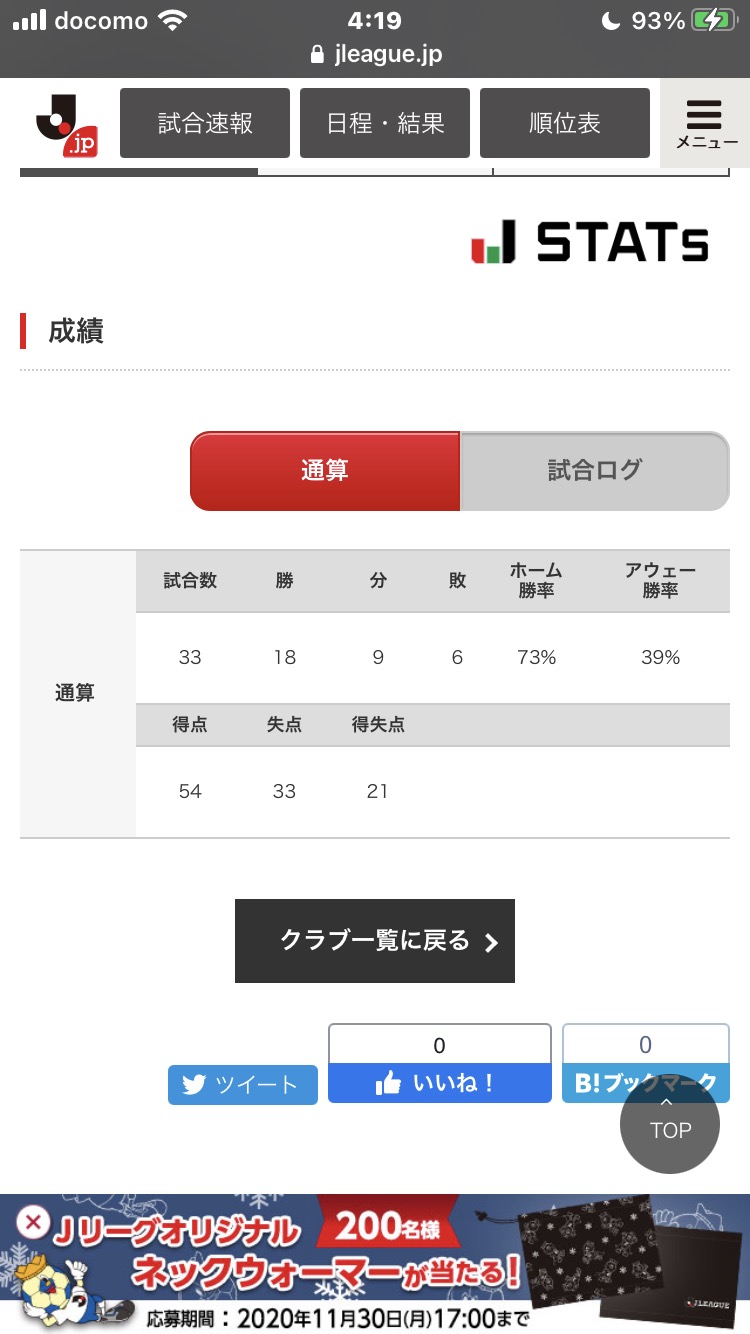Image resolution: width=750 pixels, height=1334 pixels.
Task: Open the neck warmer campaign banner
Action: point(400,1265)
